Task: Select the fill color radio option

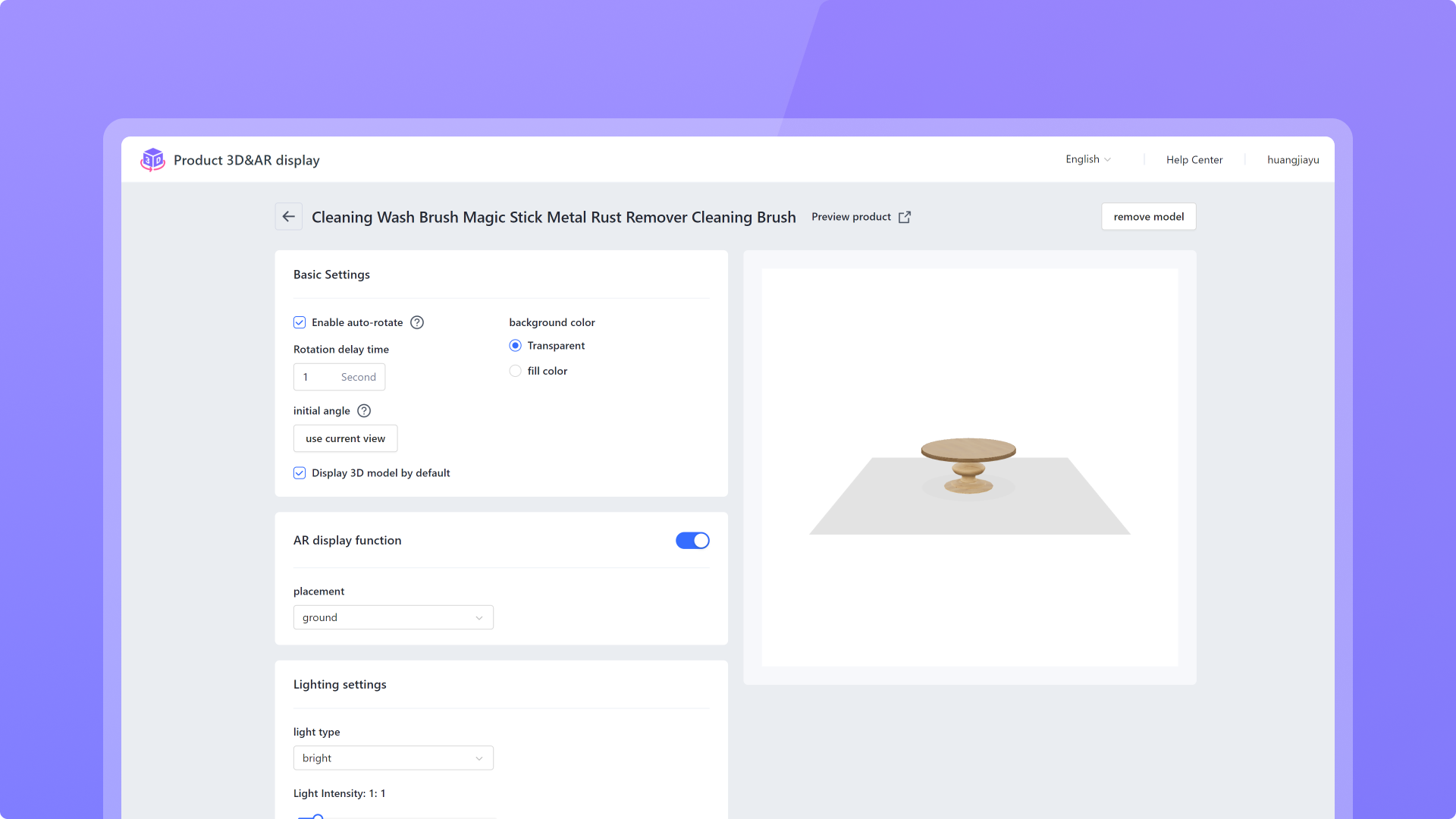Action: (516, 371)
